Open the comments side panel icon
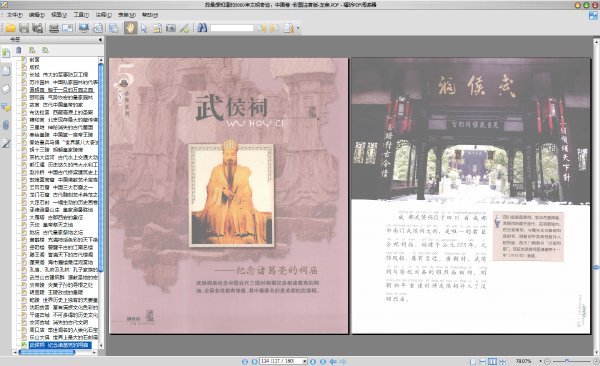Image resolution: width=600 pixels, height=366 pixels. [6, 107]
